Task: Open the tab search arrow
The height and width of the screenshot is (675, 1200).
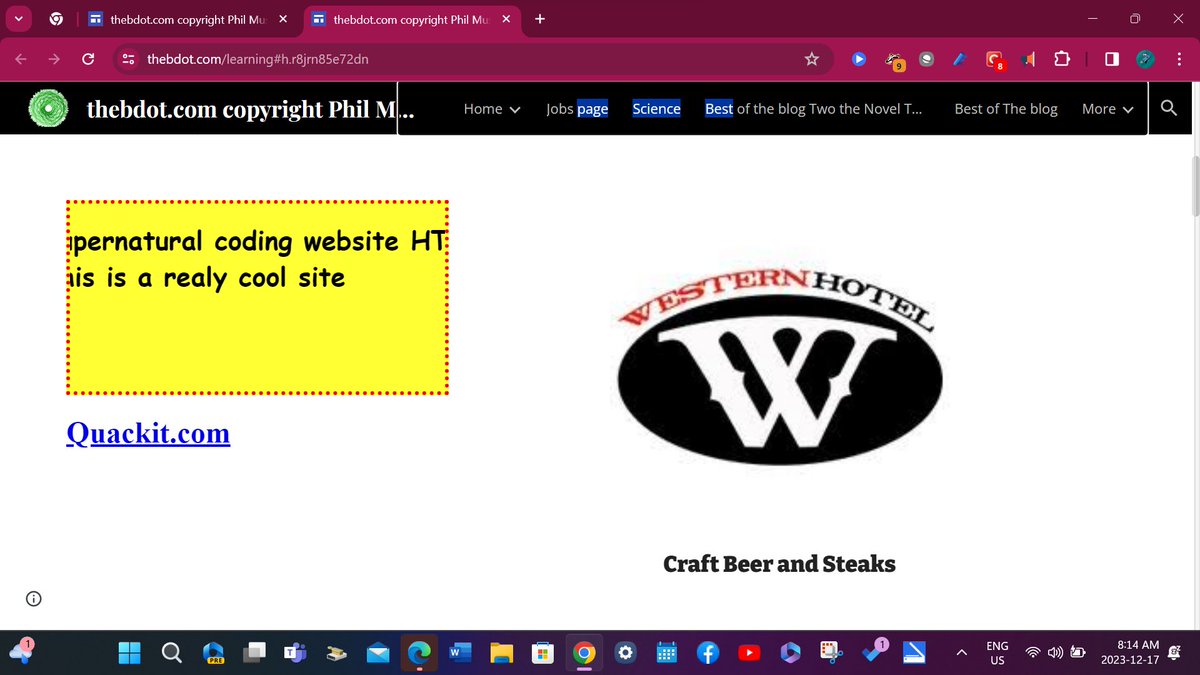Action: (x=19, y=18)
